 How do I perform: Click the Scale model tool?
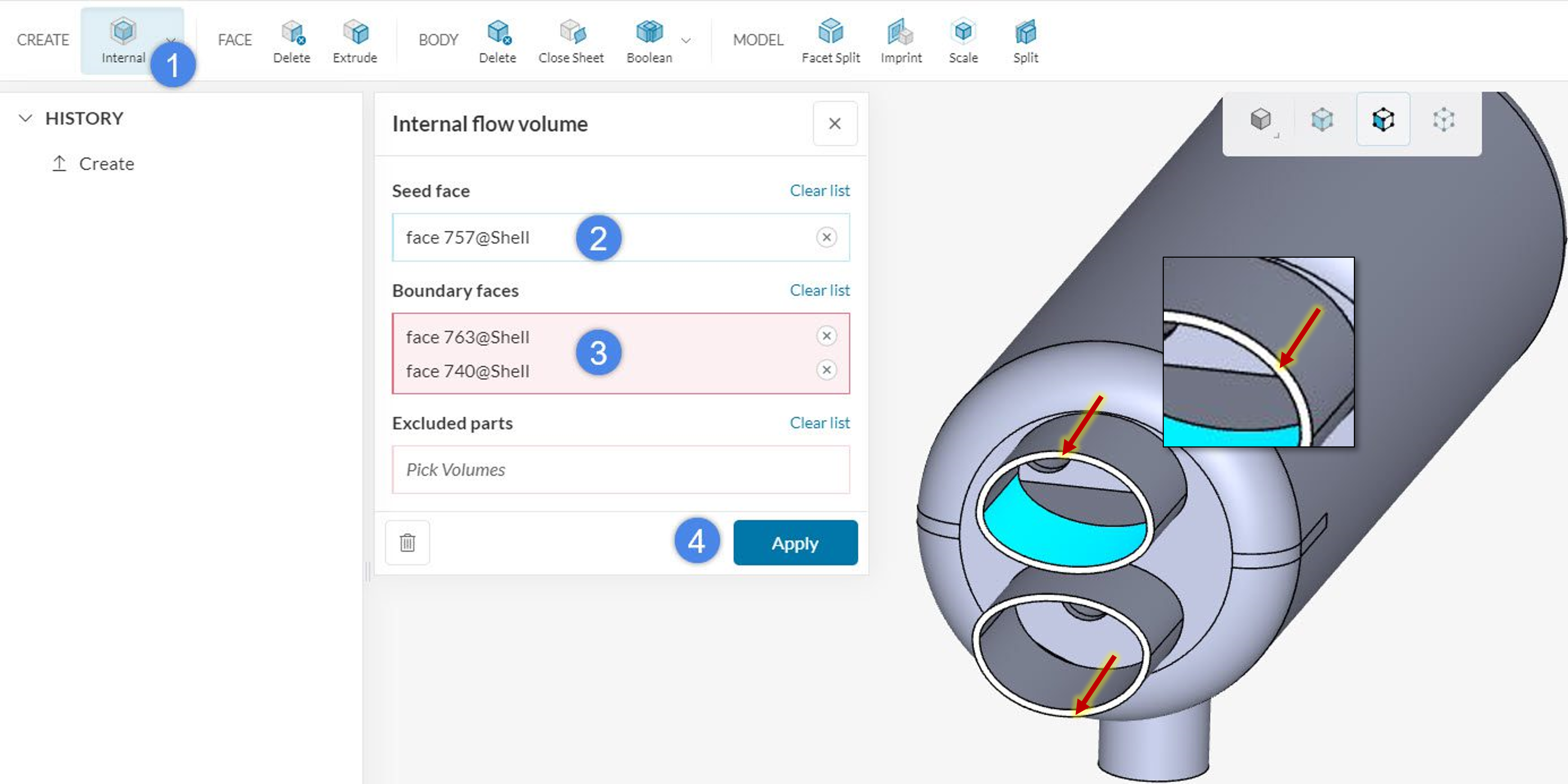[x=963, y=40]
